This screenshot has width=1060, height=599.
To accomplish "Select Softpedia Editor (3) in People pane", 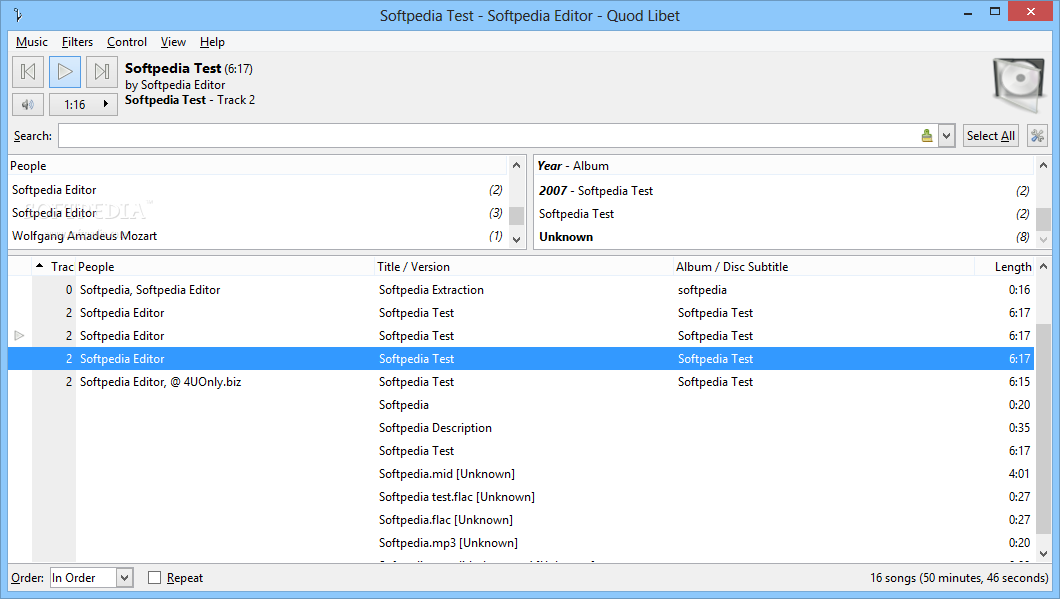I will 257,214.
